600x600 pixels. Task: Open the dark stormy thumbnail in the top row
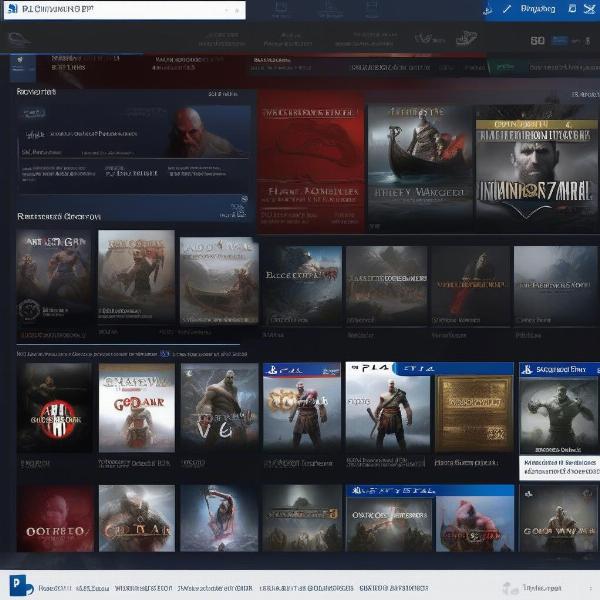(x=302, y=286)
